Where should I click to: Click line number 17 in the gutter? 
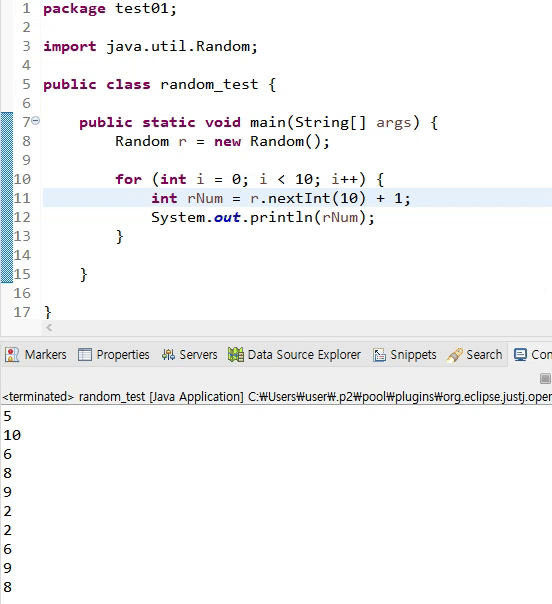22,312
